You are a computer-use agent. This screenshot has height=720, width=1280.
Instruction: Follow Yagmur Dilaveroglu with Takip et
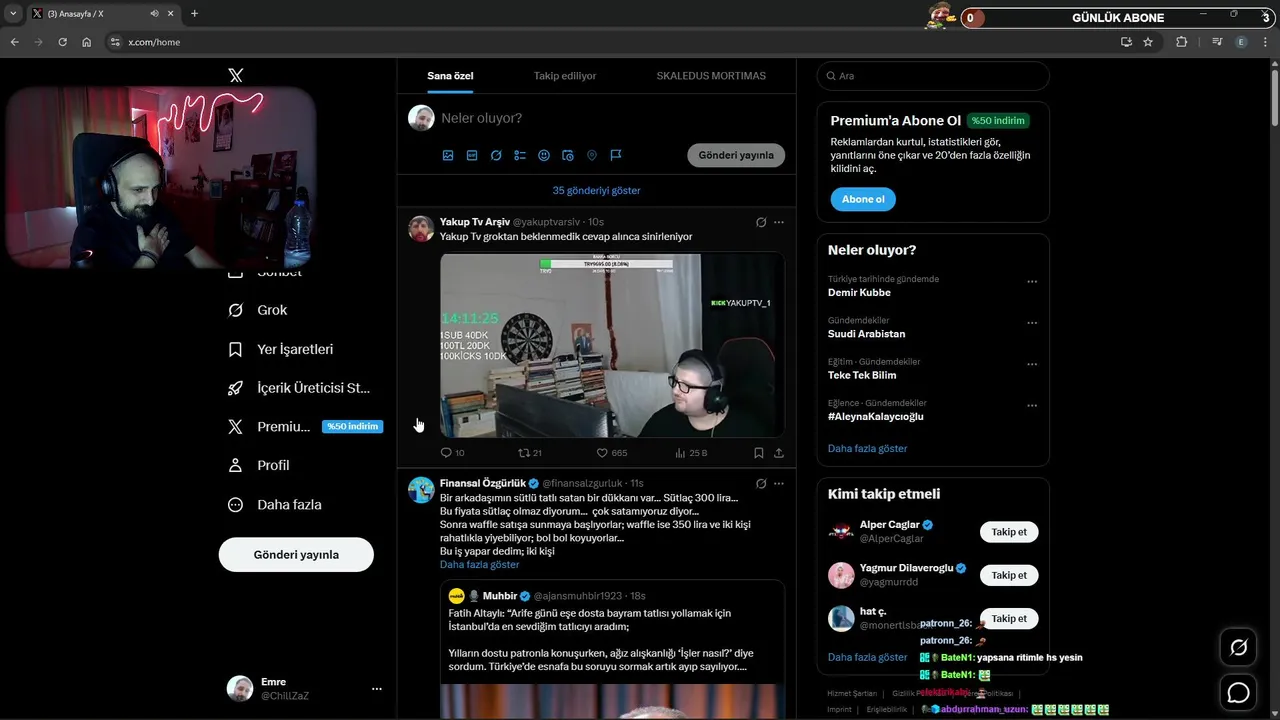click(1009, 575)
